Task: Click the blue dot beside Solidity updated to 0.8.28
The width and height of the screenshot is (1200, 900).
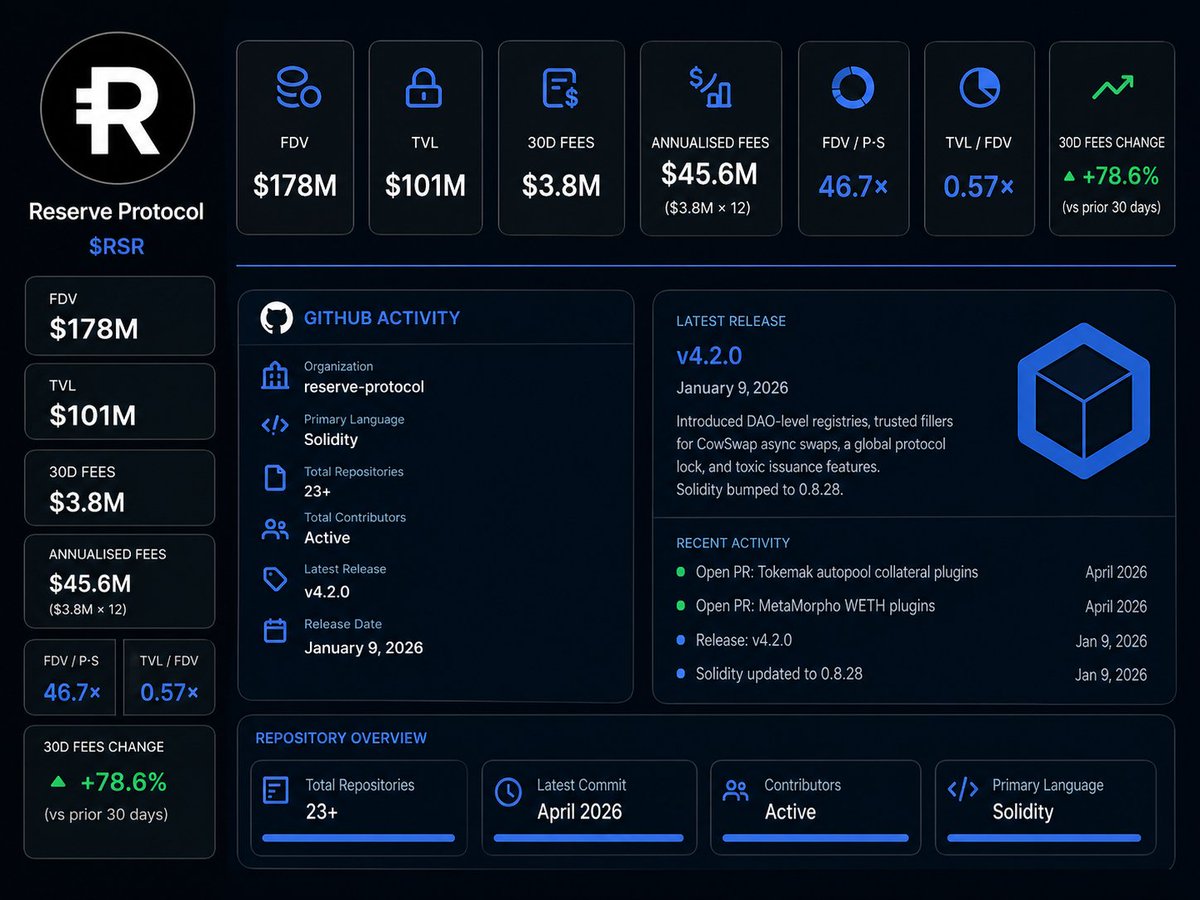Action: click(x=681, y=674)
